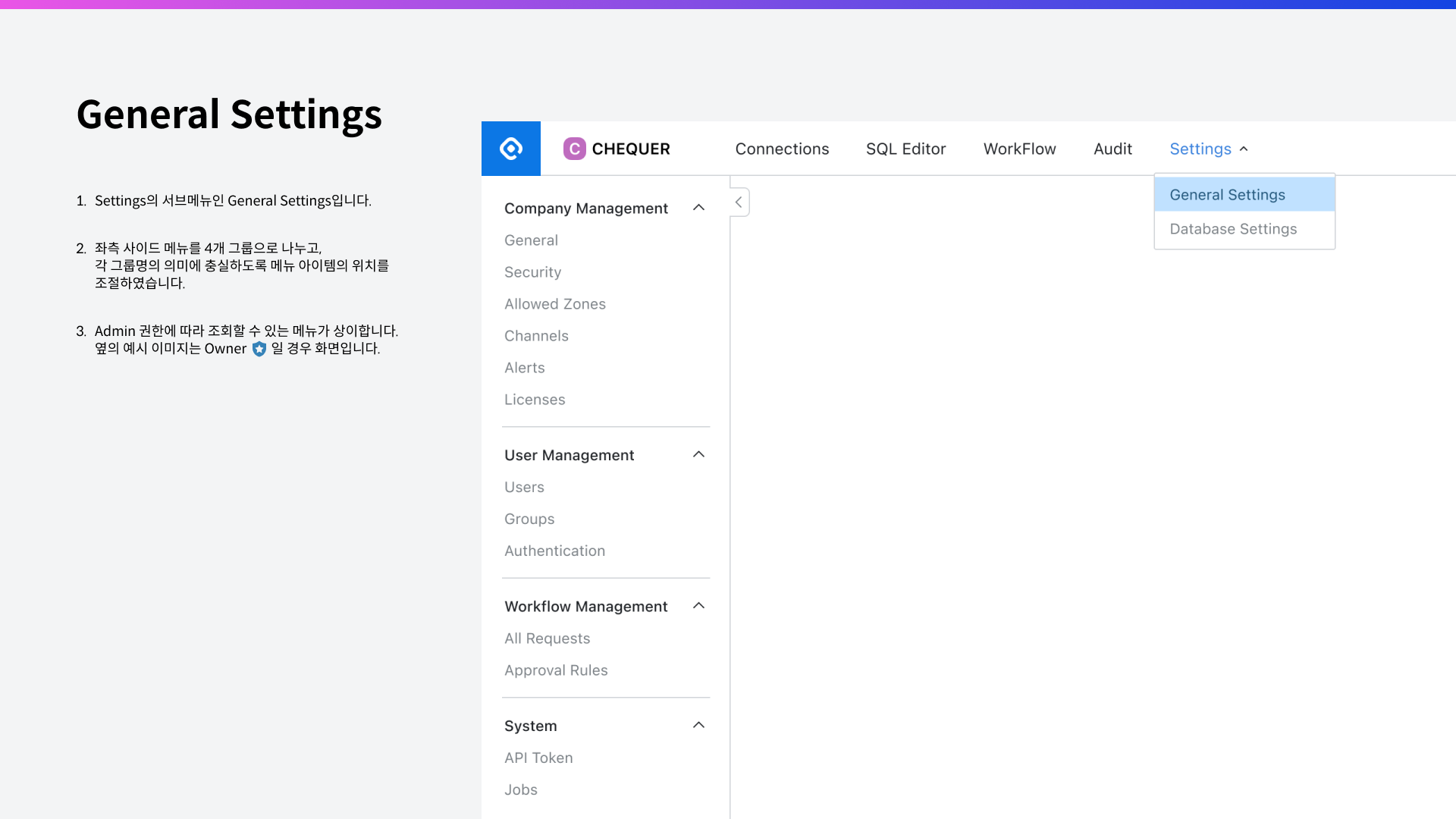
Task: Open Approval Rules in the sidebar
Action: tap(556, 670)
